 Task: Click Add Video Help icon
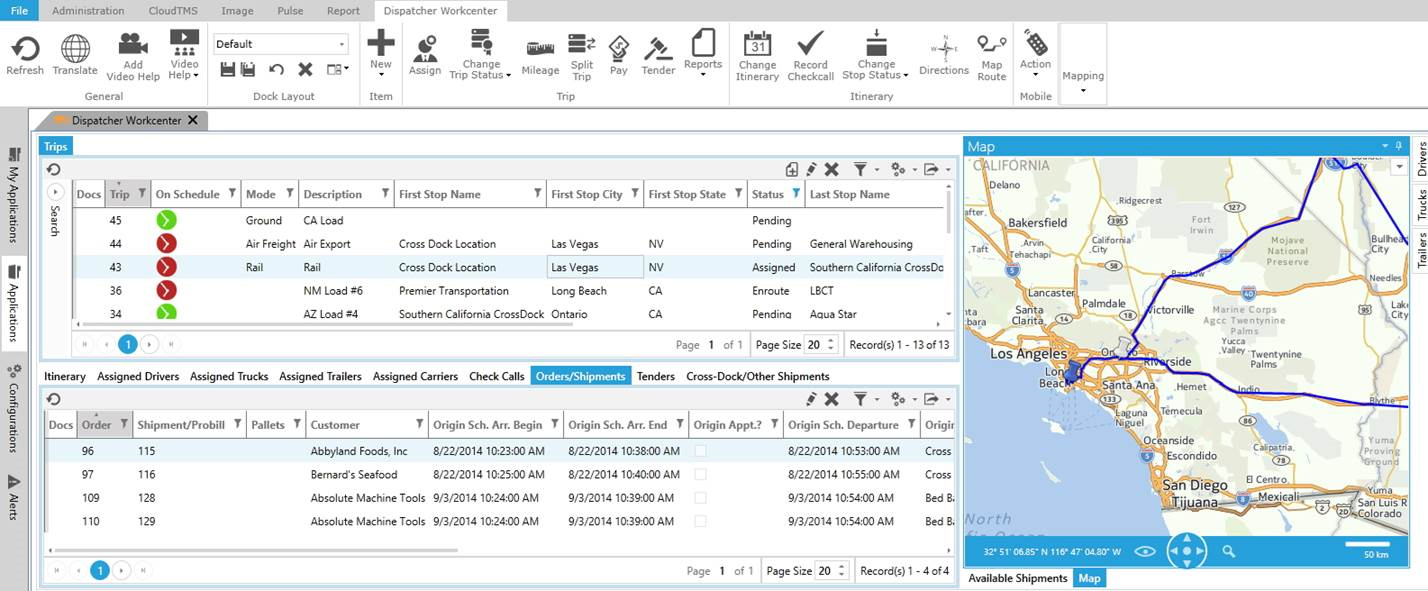[133, 55]
